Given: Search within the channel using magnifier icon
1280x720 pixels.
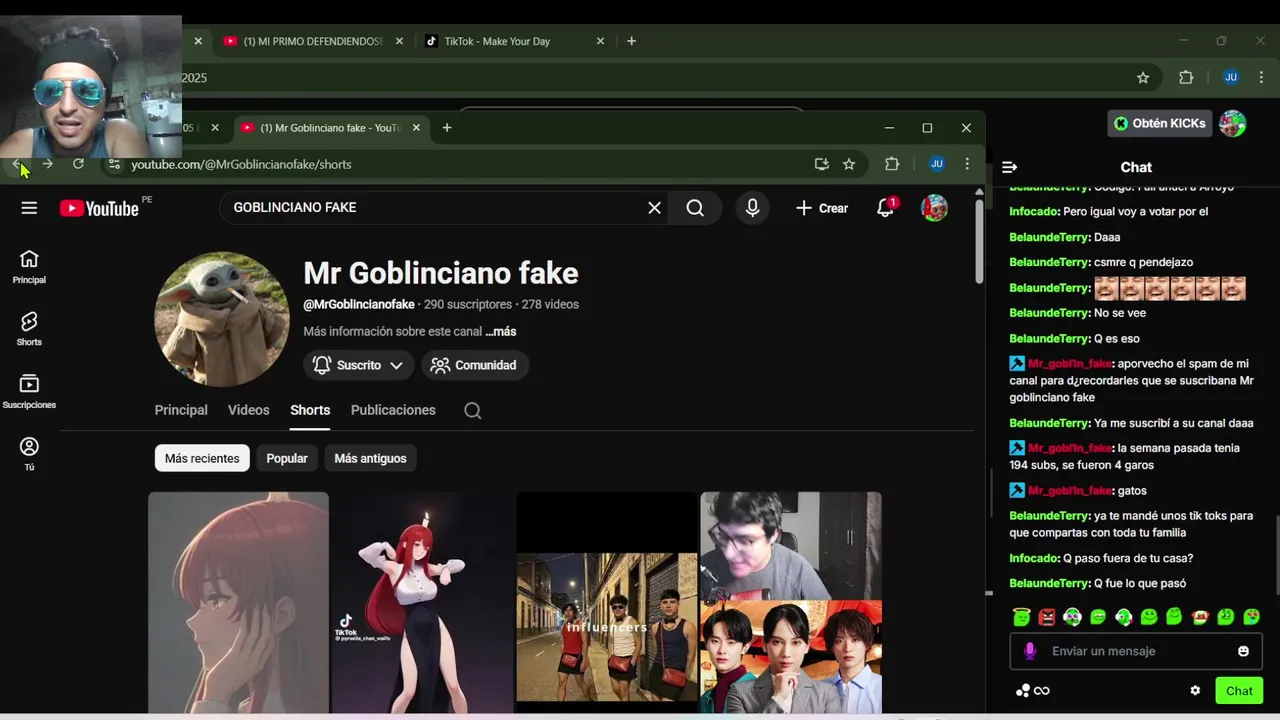Looking at the screenshot, I should tap(473, 410).
